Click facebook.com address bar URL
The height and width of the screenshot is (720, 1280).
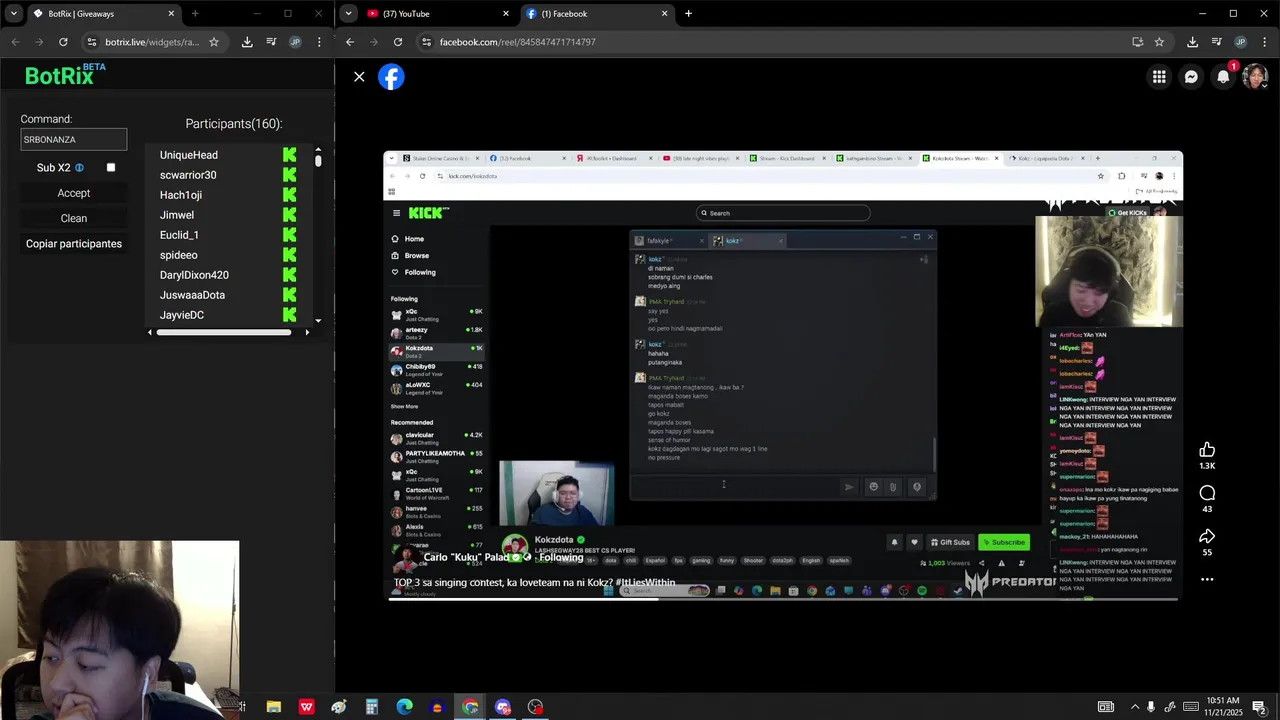coord(517,42)
